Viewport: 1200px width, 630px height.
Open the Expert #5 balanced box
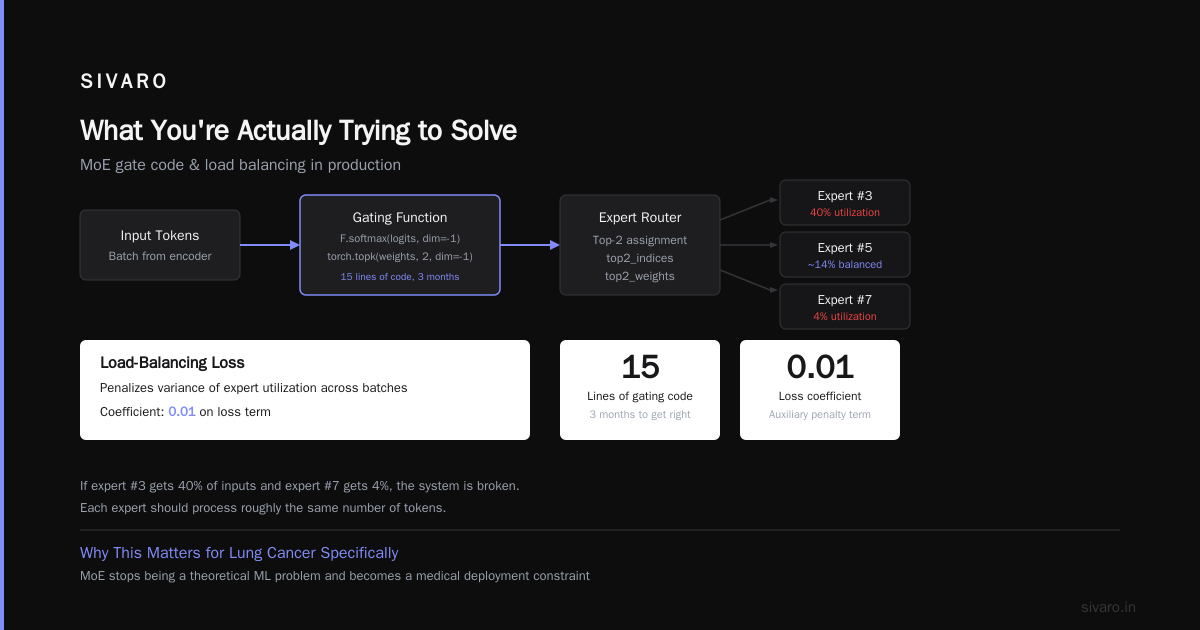[x=845, y=255]
